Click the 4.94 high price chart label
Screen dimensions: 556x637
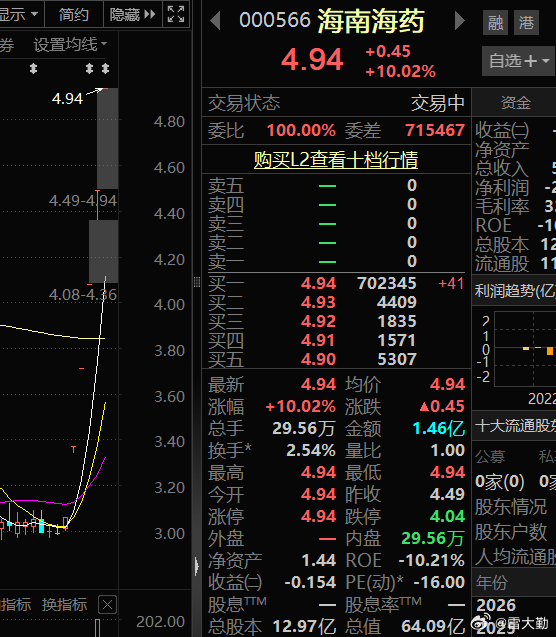[67, 98]
